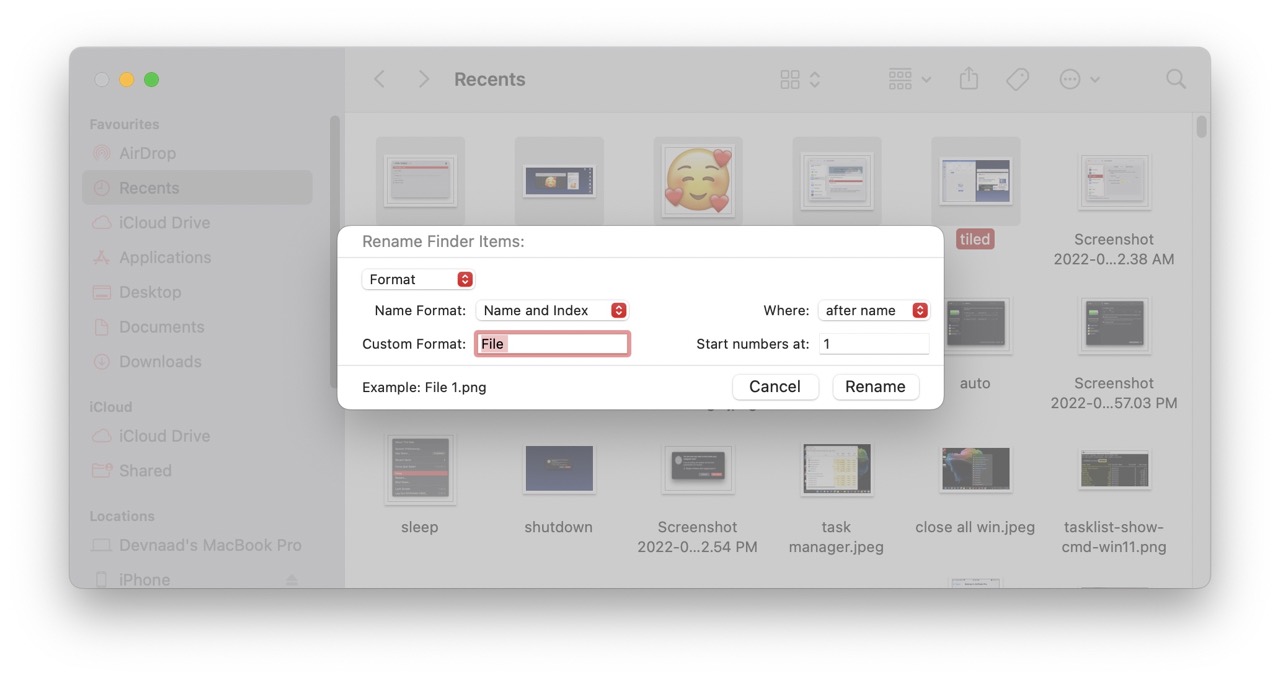Eject iPhone from sidebar
The width and height of the screenshot is (1280, 680).
coord(291,580)
